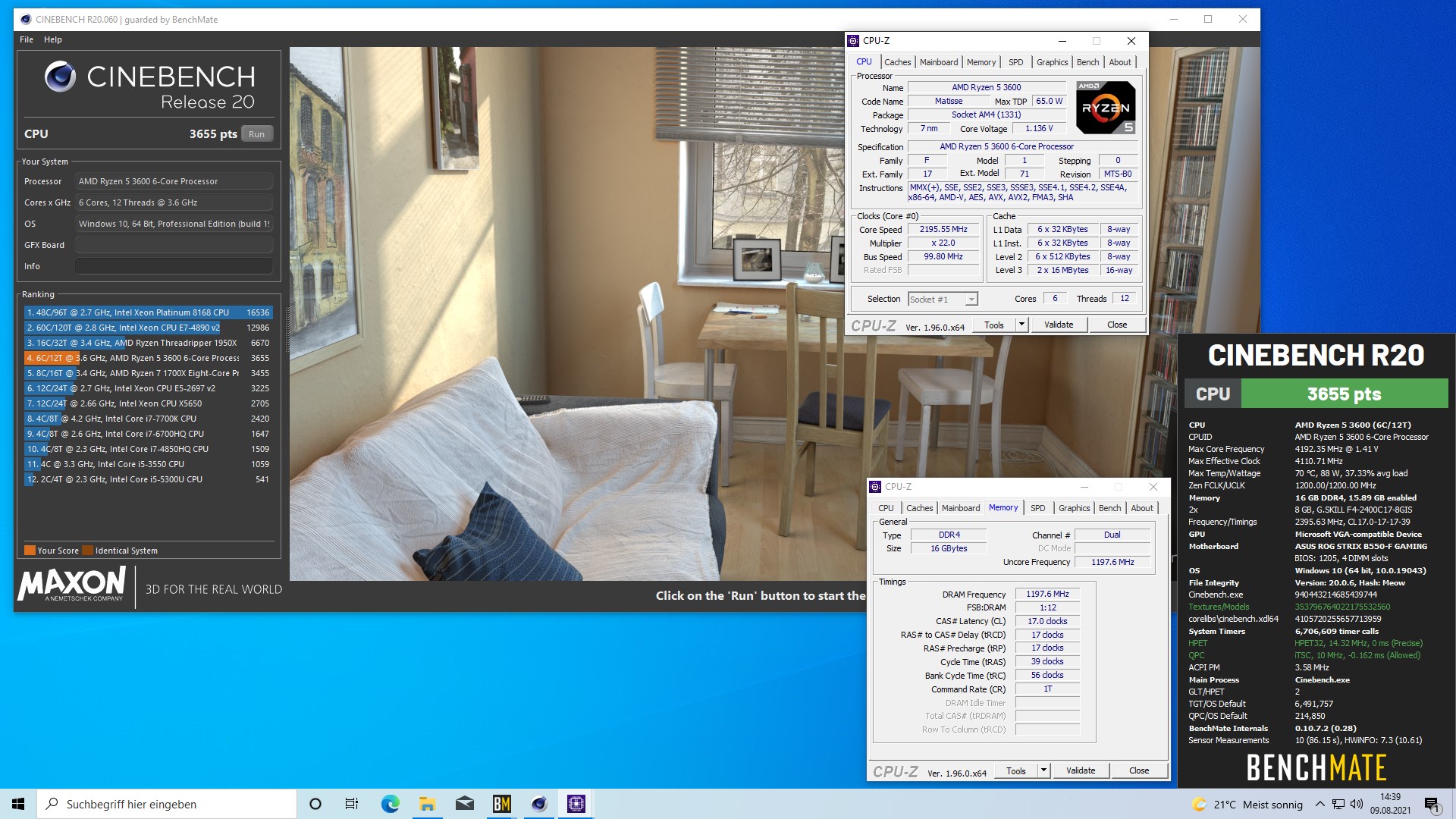The height and width of the screenshot is (819, 1456).
Task: Click Cinebench icon in main title bar
Action: pos(26,20)
